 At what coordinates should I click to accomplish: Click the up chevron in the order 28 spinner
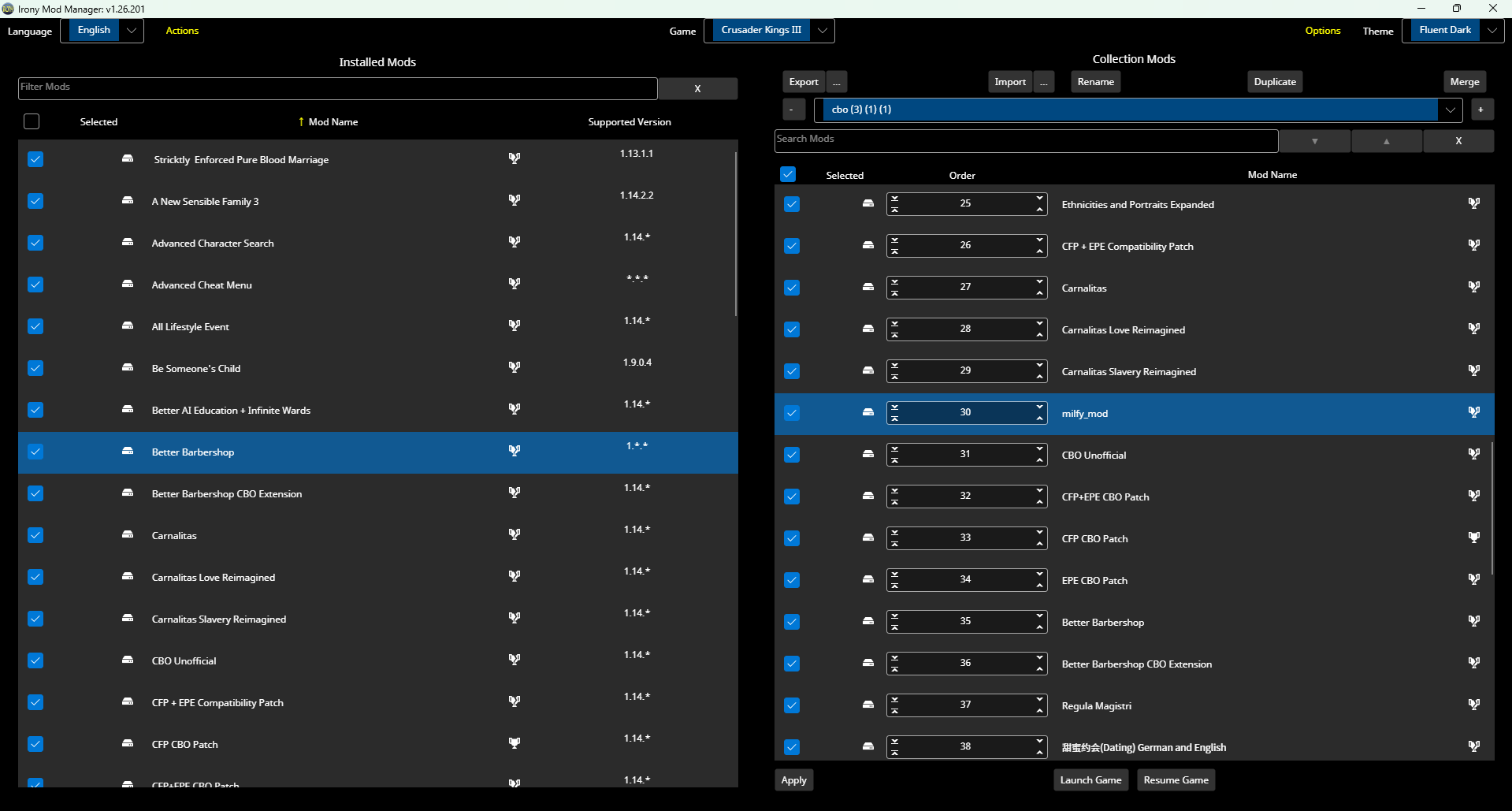[1040, 335]
